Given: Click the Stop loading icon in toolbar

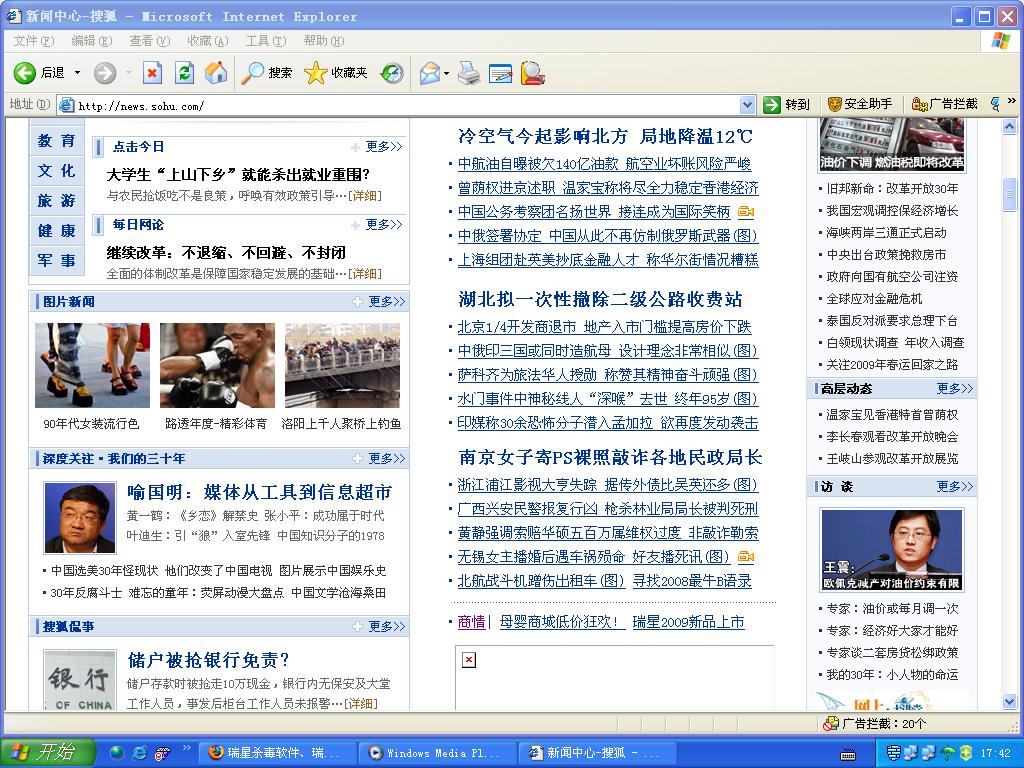Looking at the screenshot, I should 152,73.
